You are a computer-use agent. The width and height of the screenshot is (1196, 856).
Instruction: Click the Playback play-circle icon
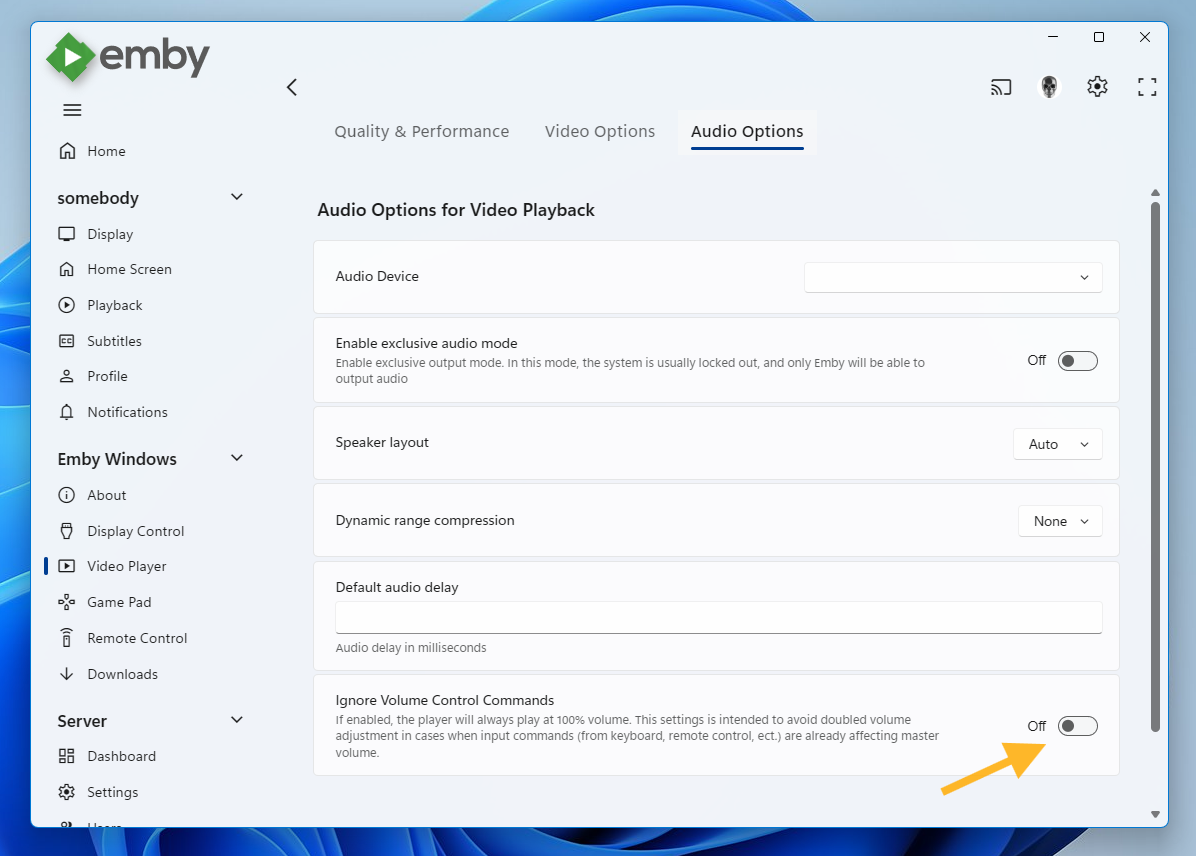point(67,305)
